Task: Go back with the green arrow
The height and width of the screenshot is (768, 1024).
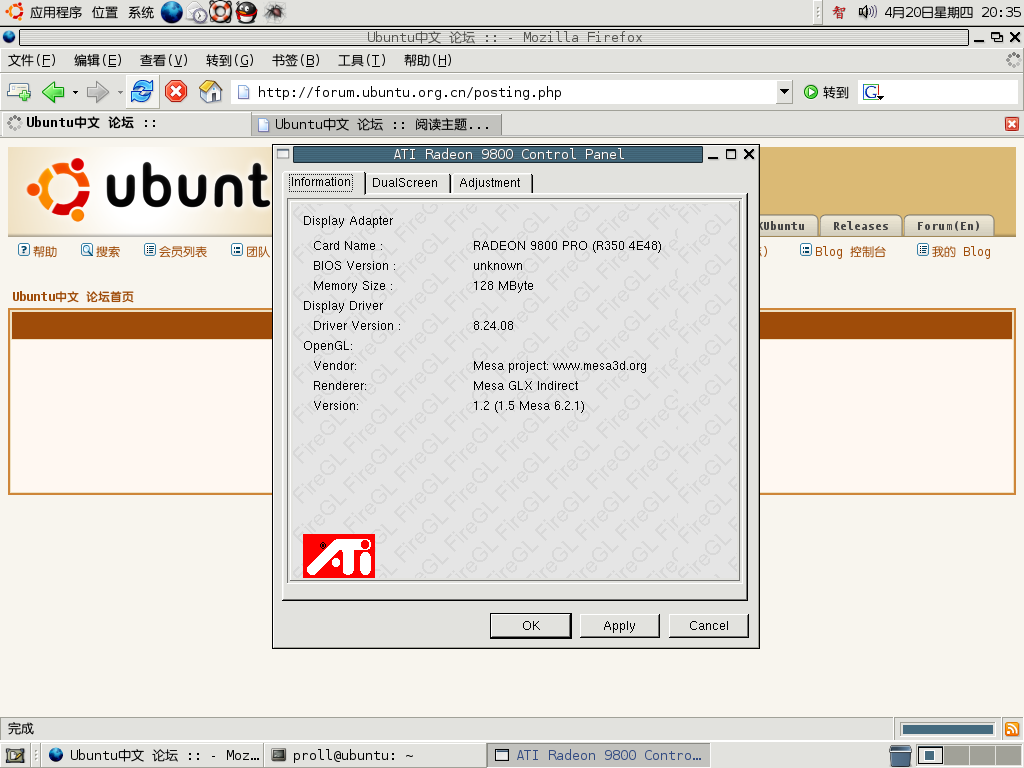Action: (53, 92)
